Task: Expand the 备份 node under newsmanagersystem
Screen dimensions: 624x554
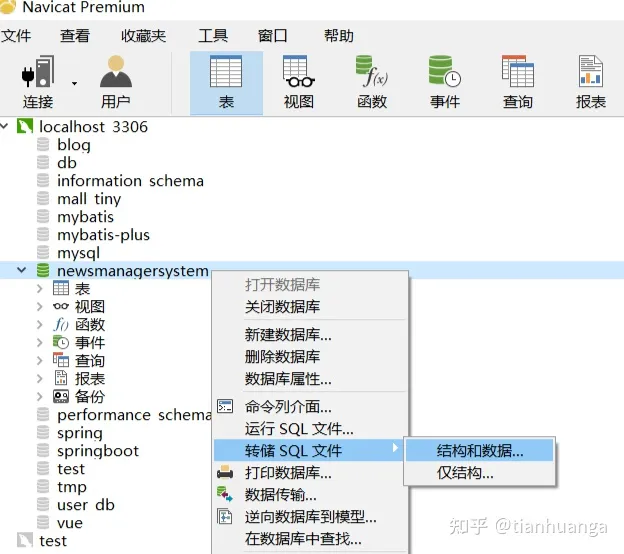Action: pyautogui.click(x=39, y=396)
